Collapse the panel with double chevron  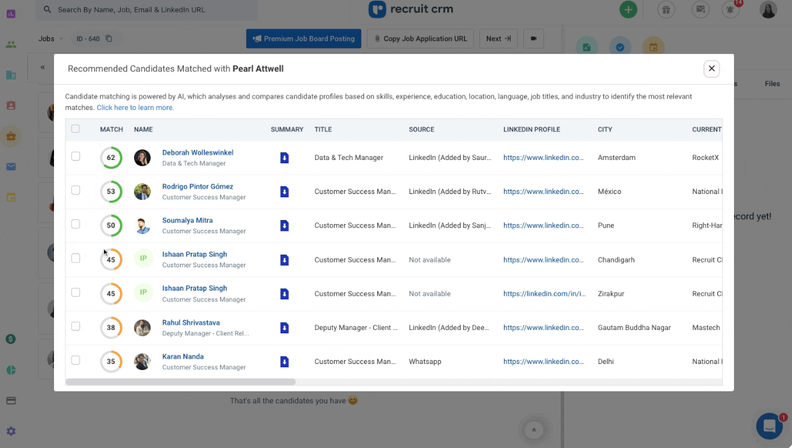click(x=42, y=67)
